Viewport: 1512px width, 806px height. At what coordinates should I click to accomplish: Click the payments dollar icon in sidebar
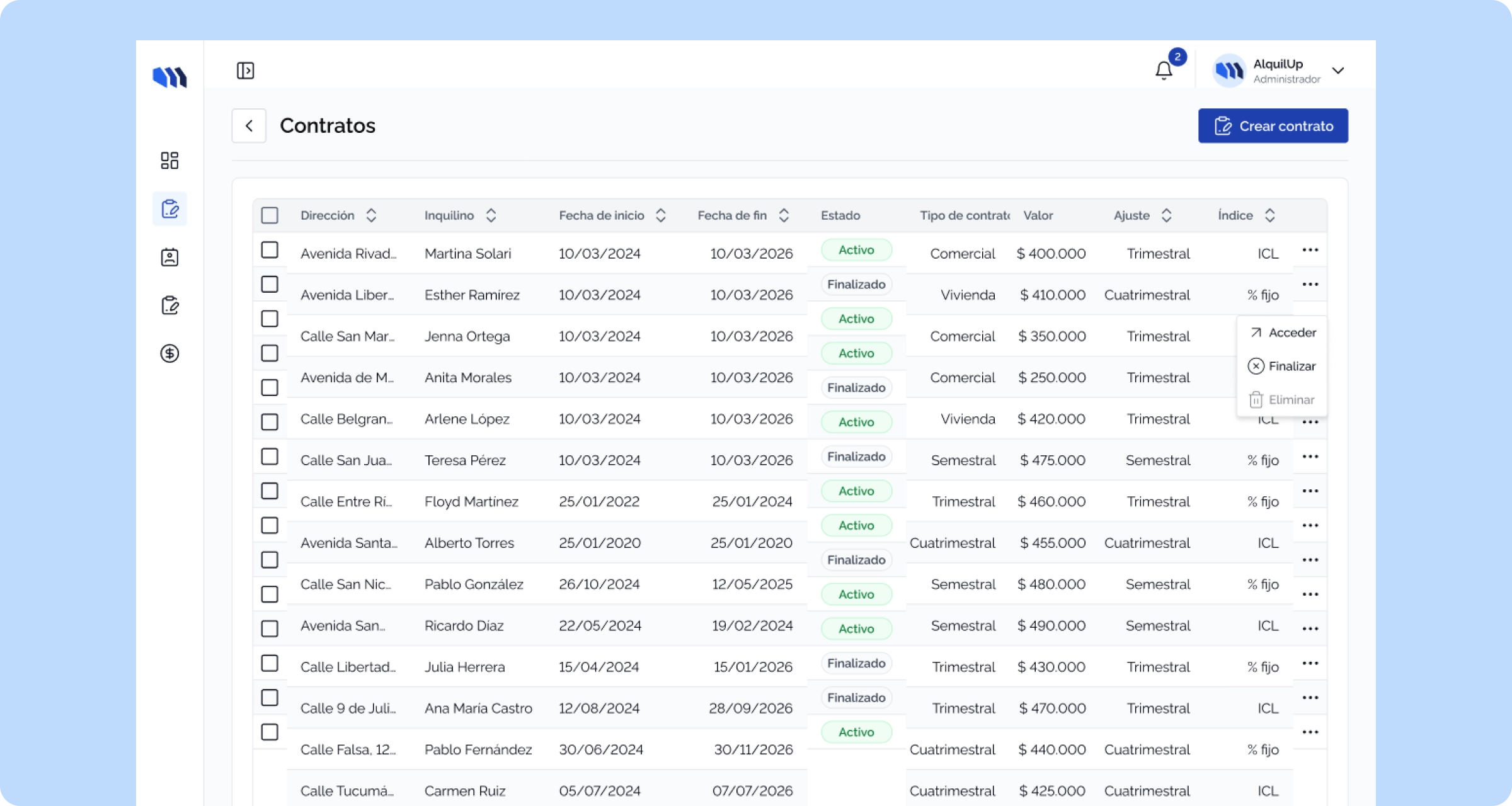pyautogui.click(x=169, y=353)
